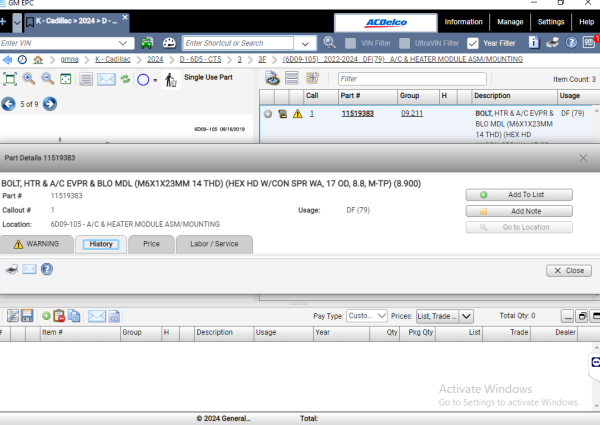This screenshot has width=600, height=425.
Task: Open the Information menu
Action: [463, 22]
